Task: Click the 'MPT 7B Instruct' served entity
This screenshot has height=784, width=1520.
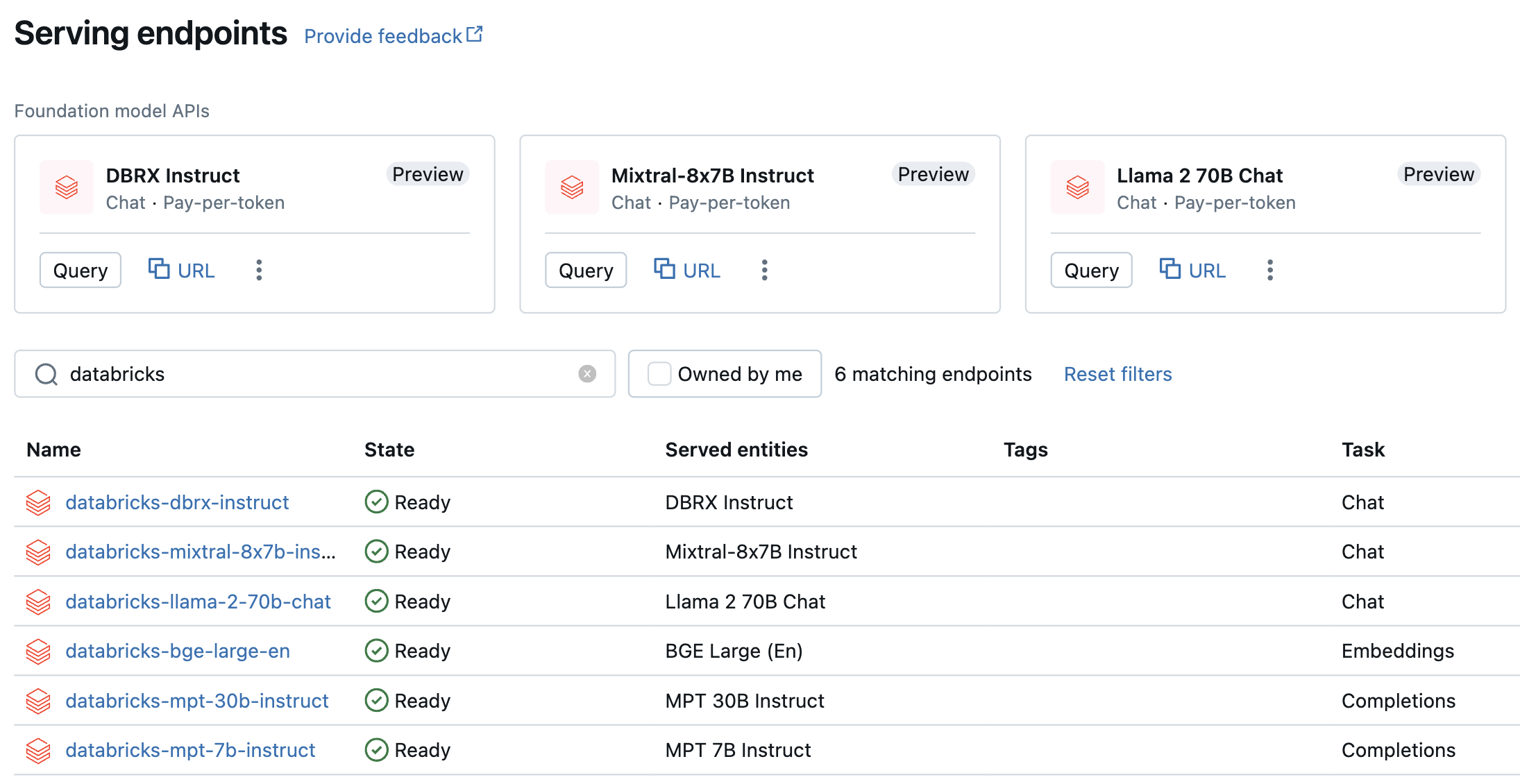Action: coord(738,750)
